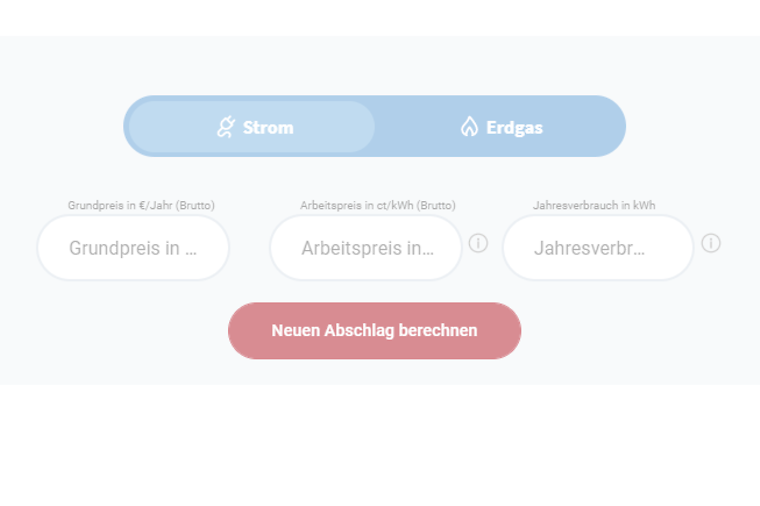Click the 'Grundpreis in ...' placeholder text
760x506 pixels.
133,248
